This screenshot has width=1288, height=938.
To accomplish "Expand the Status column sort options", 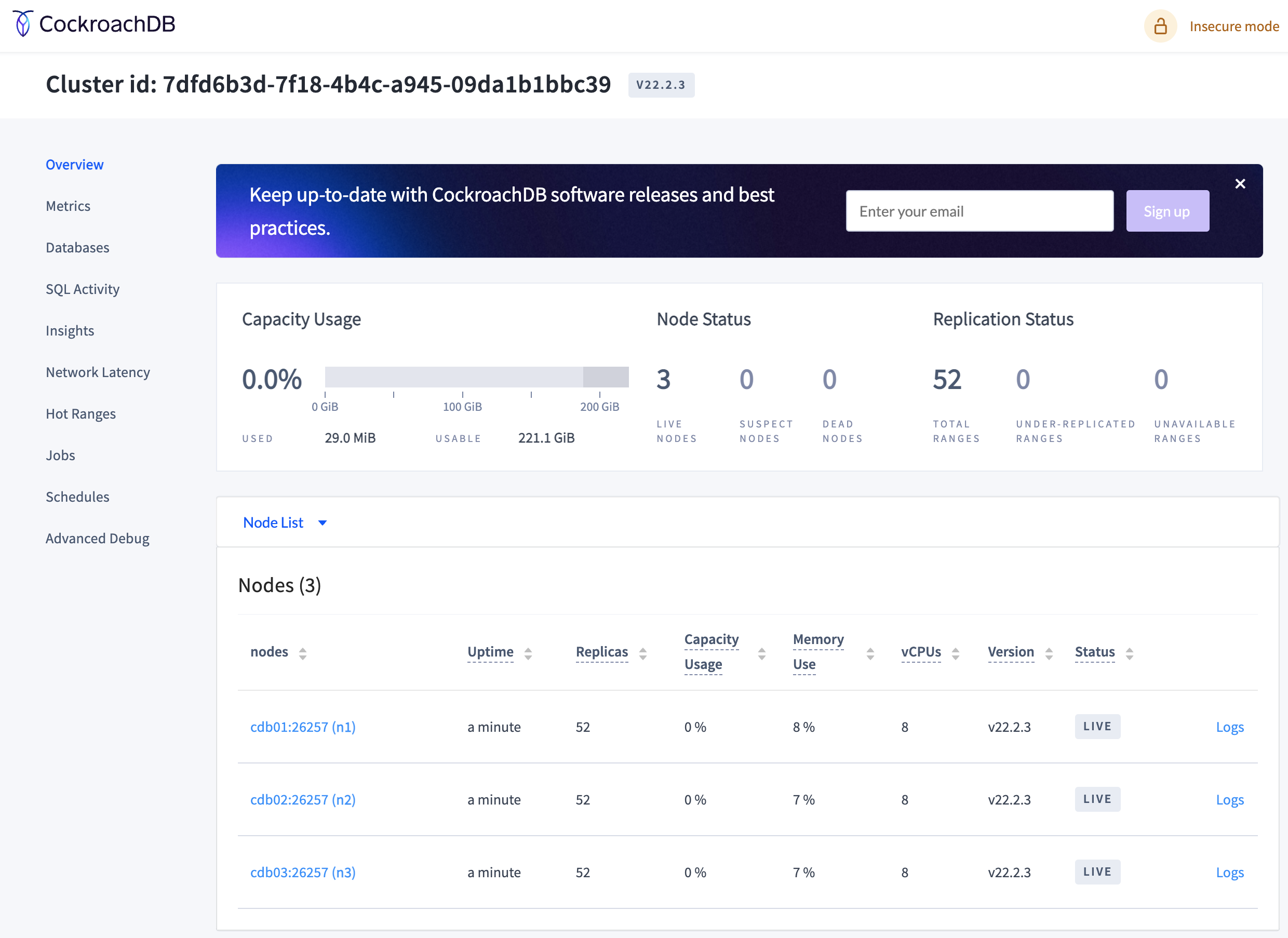I will [x=1129, y=651].
